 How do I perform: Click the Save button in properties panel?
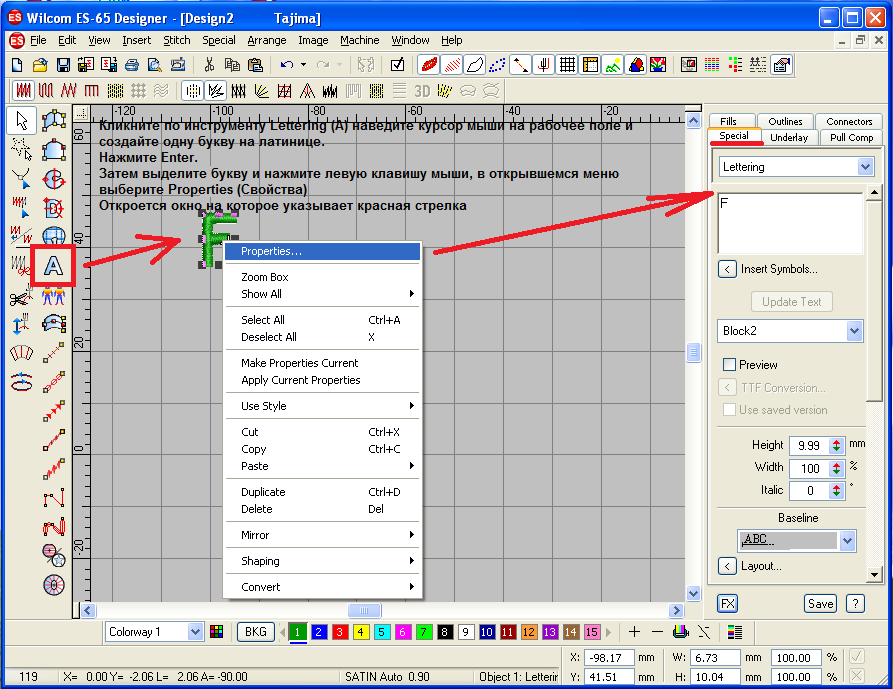pyautogui.click(x=820, y=603)
